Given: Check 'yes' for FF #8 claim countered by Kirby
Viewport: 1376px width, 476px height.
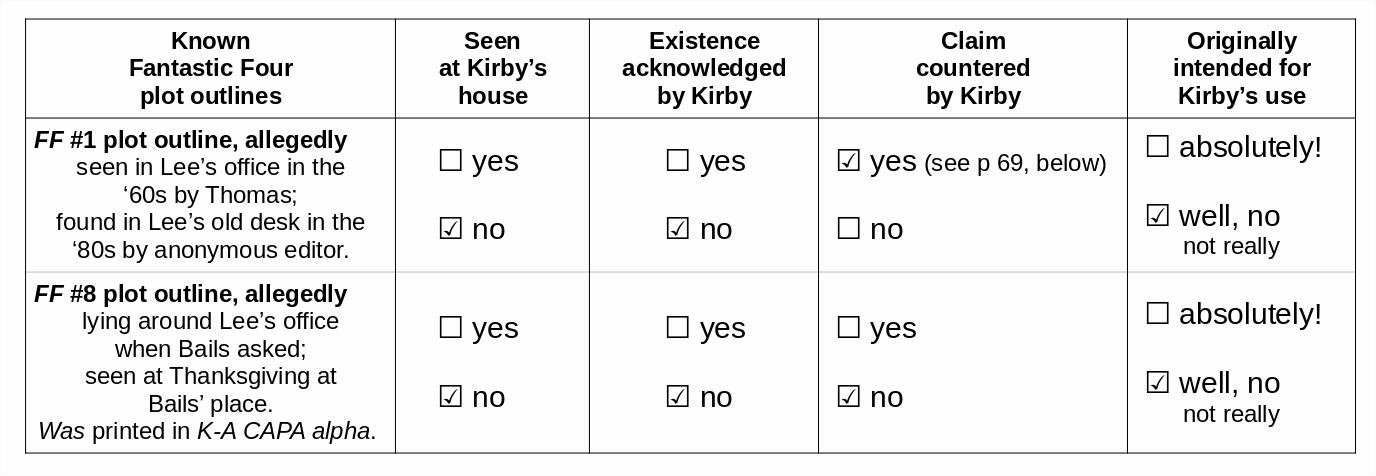Looking at the screenshot, I should [848, 328].
